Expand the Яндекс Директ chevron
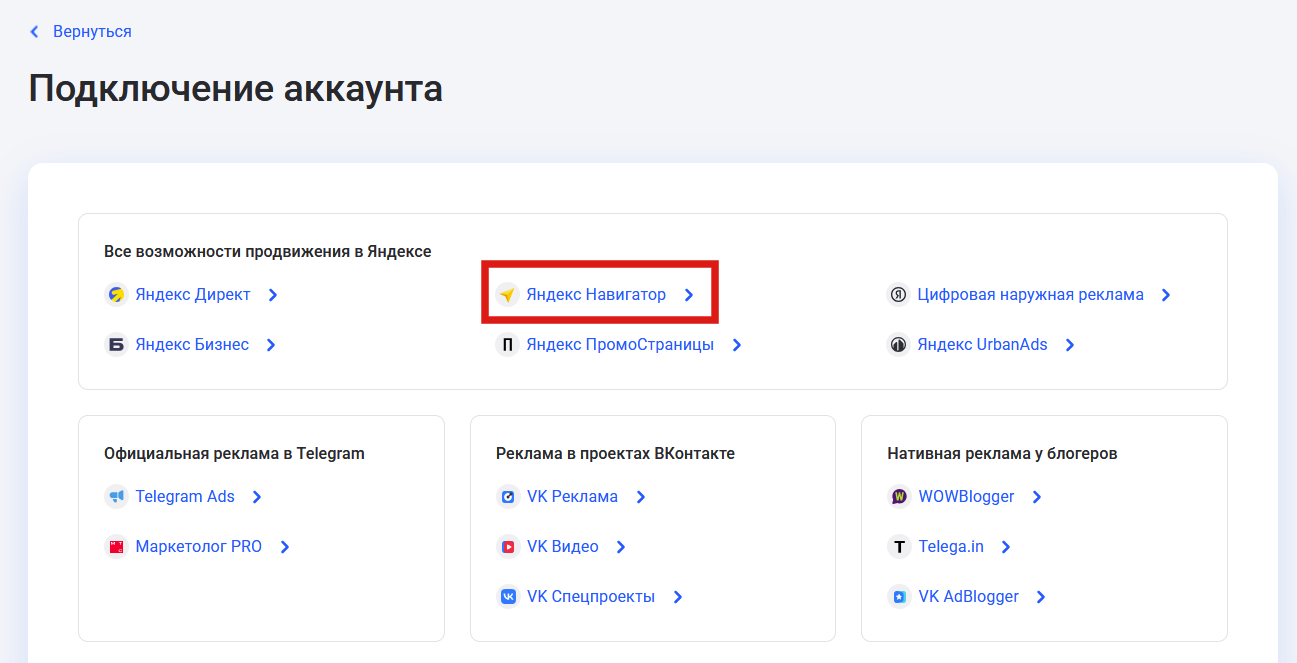This screenshot has width=1297, height=663. coord(272,294)
